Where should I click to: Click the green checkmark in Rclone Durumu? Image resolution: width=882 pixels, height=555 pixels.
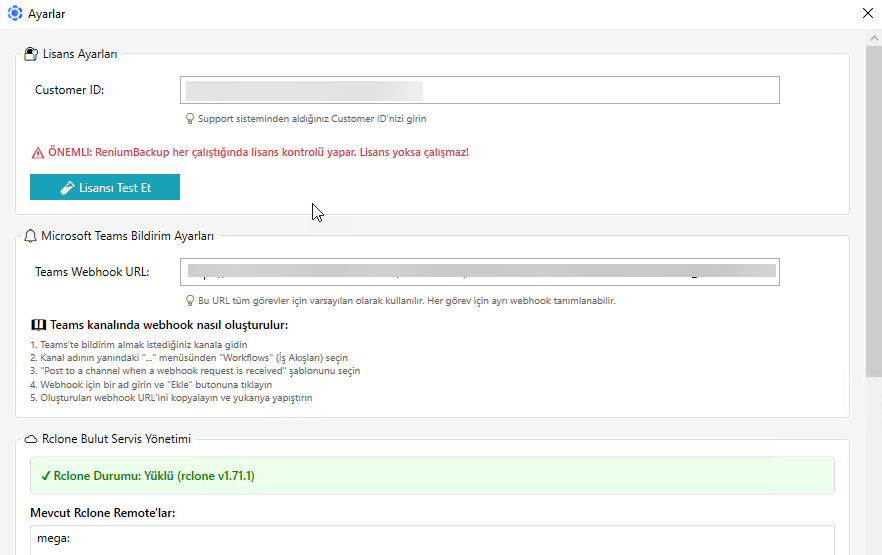tap(46, 476)
